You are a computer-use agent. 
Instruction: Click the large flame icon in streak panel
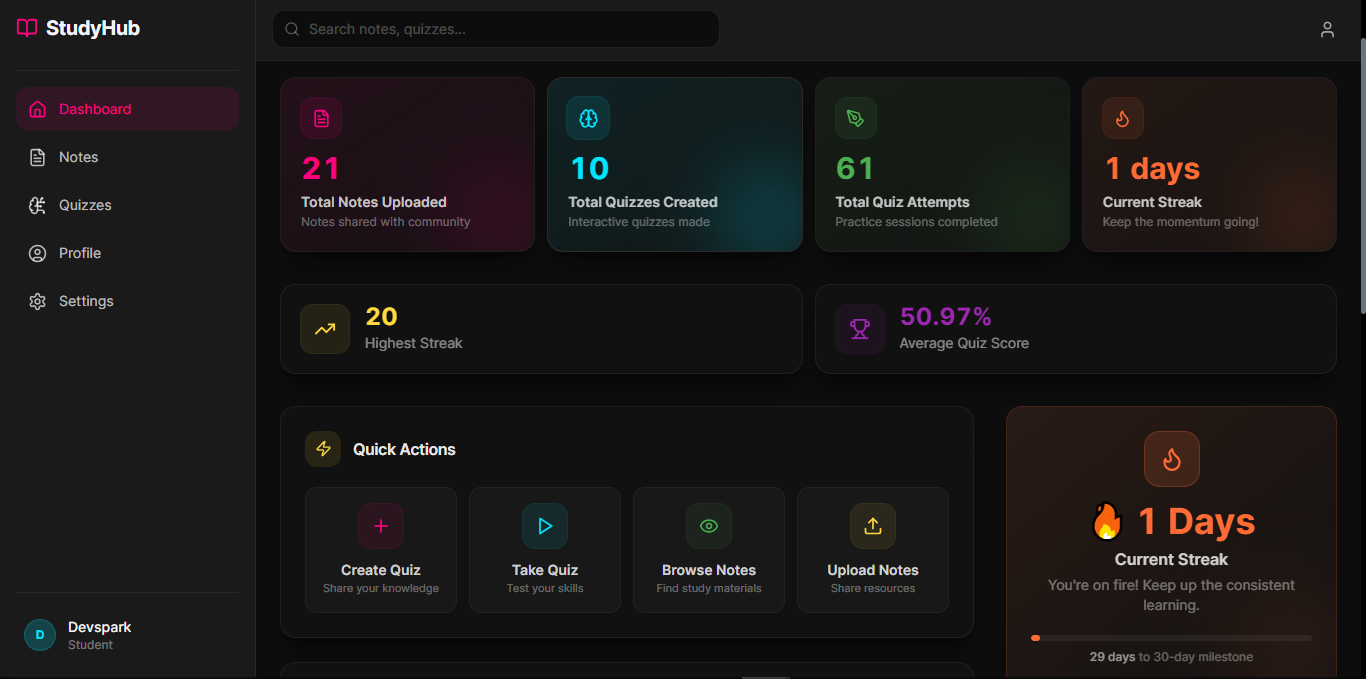tap(1171, 459)
